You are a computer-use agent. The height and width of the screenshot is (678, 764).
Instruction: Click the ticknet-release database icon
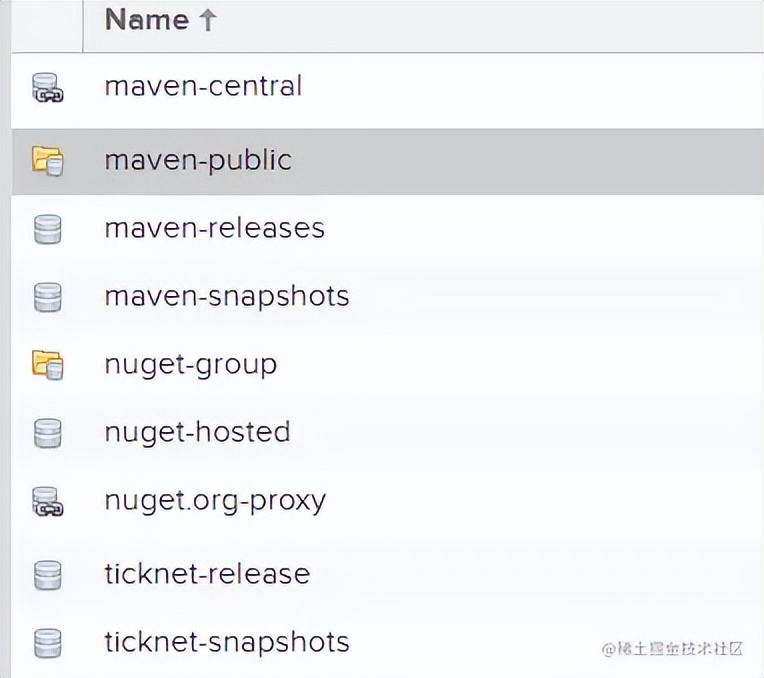tap(47, 575)
